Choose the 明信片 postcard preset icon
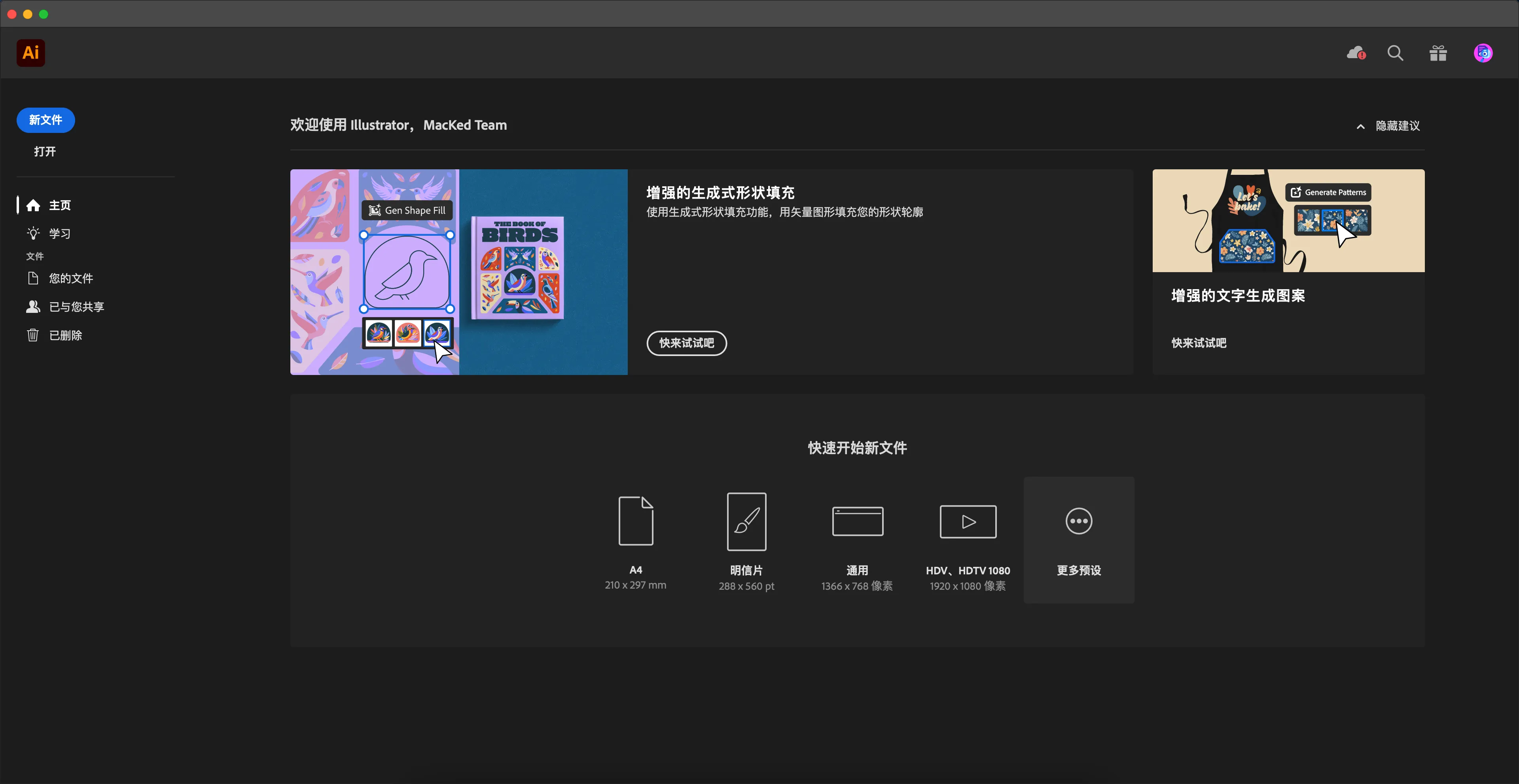1519x784 pixels. (746, 521)
